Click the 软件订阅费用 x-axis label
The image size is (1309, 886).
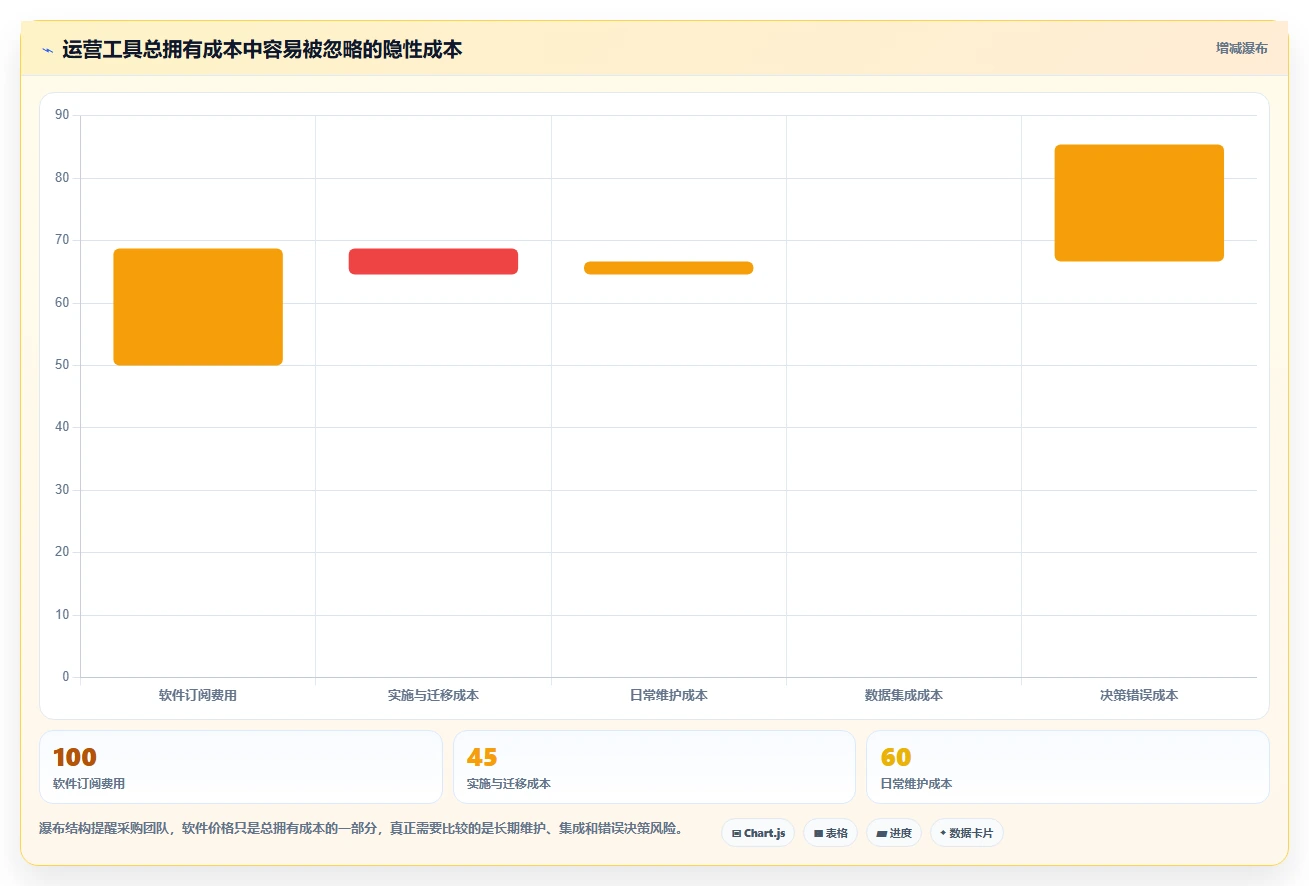tap(198, 695)
